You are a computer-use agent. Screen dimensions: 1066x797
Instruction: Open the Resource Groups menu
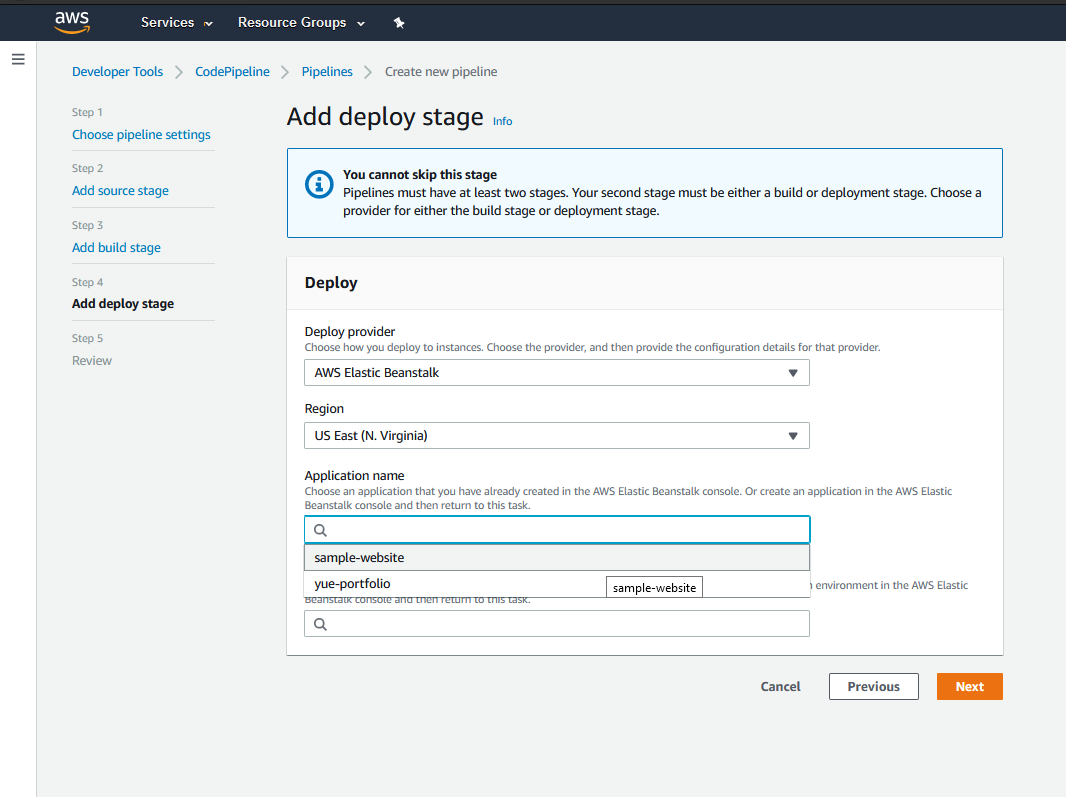(x=301, y=22)
